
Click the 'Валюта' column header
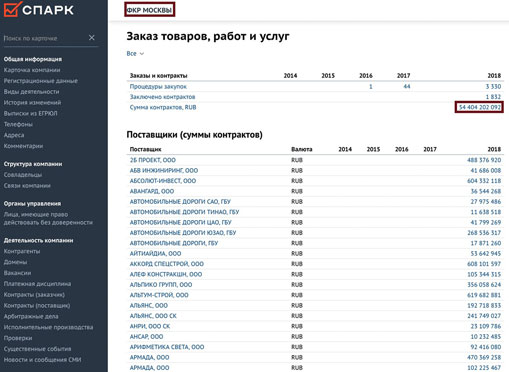coord(302,149)
